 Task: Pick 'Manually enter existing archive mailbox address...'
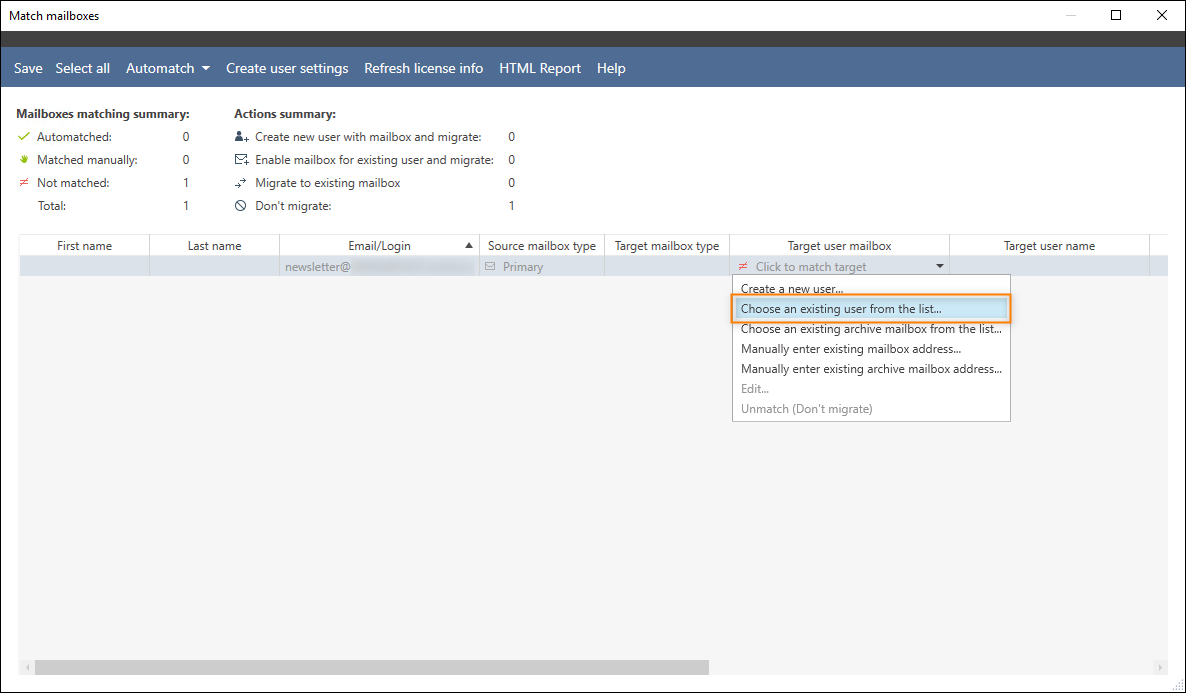pyautogui.click(x=871, y=369)
